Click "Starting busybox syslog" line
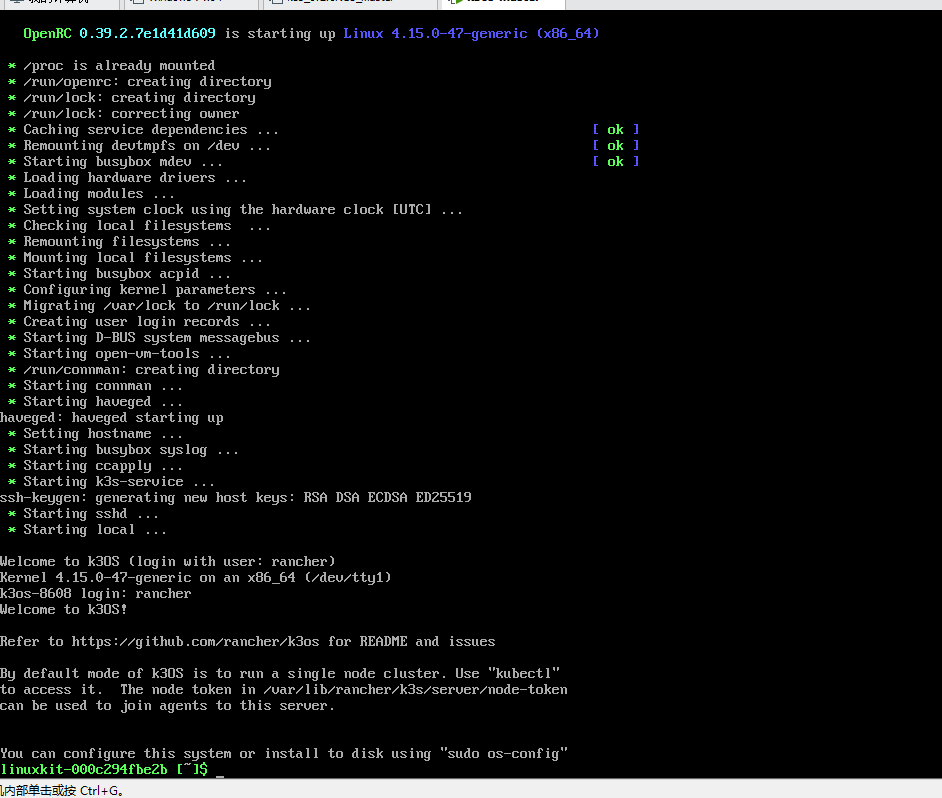The height and width of the screenshot is (798, 942). (123, 450)
